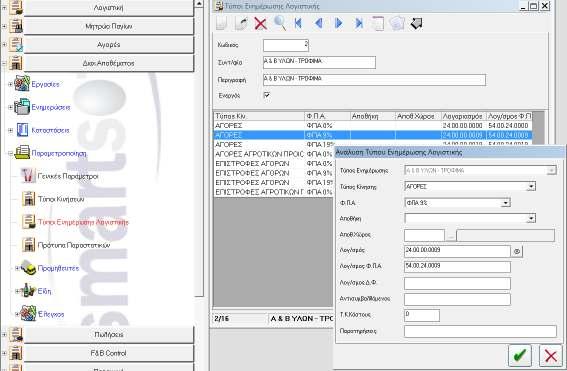Open the Πωλήσεις module section

point(108,335)
